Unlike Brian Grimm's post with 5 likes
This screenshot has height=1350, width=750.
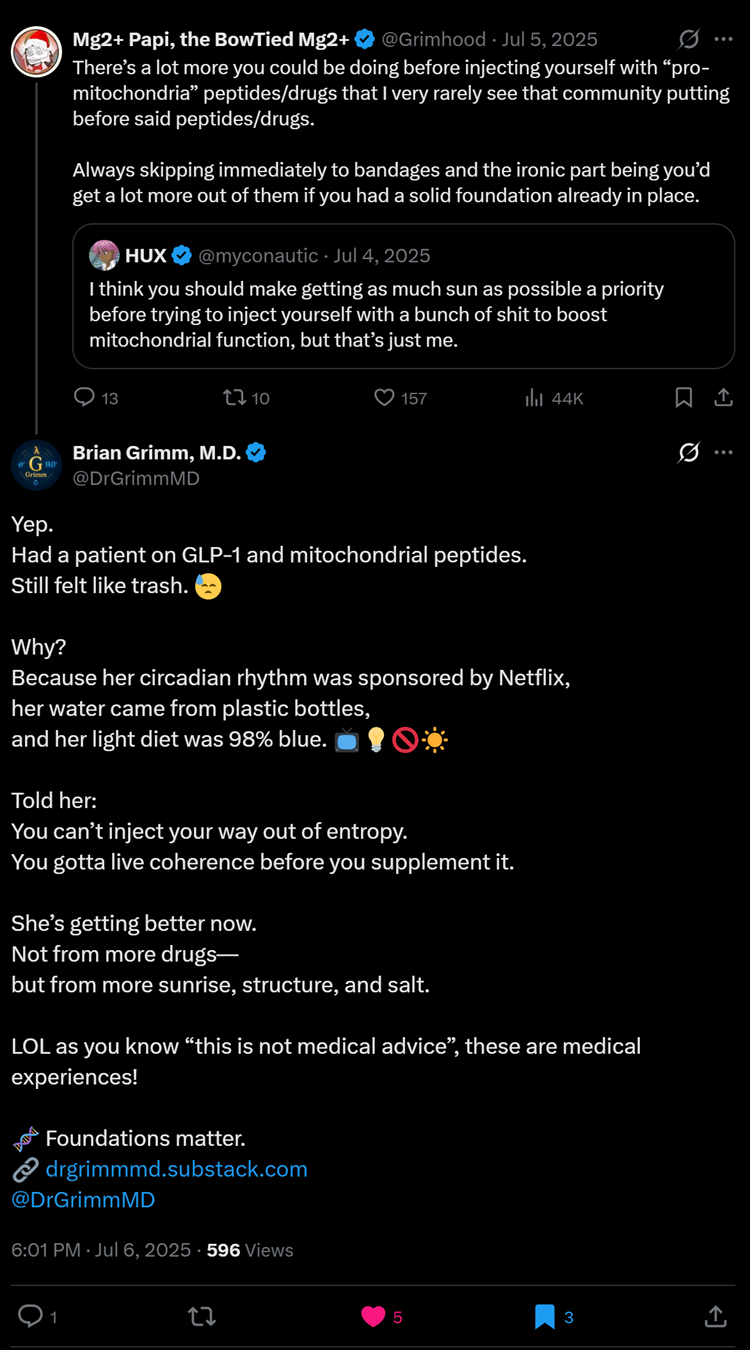tap(373, 1317)
